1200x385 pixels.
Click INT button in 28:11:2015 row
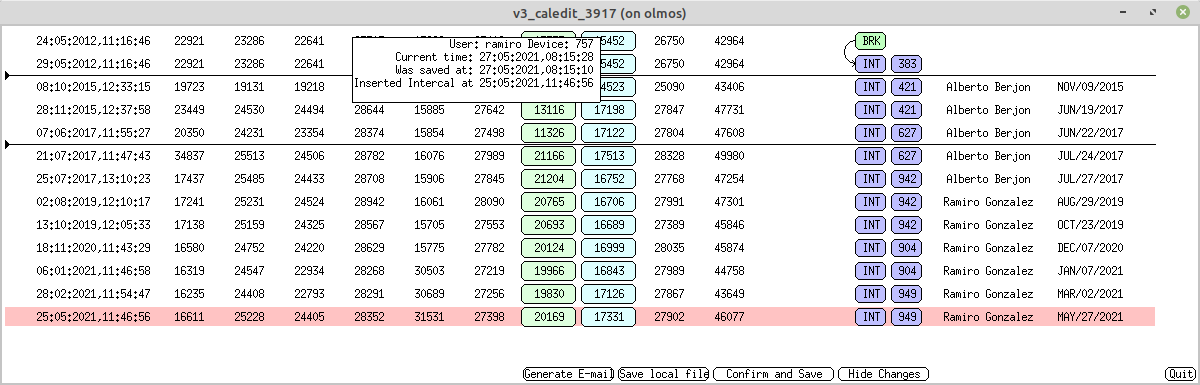[x=870, y=109]
